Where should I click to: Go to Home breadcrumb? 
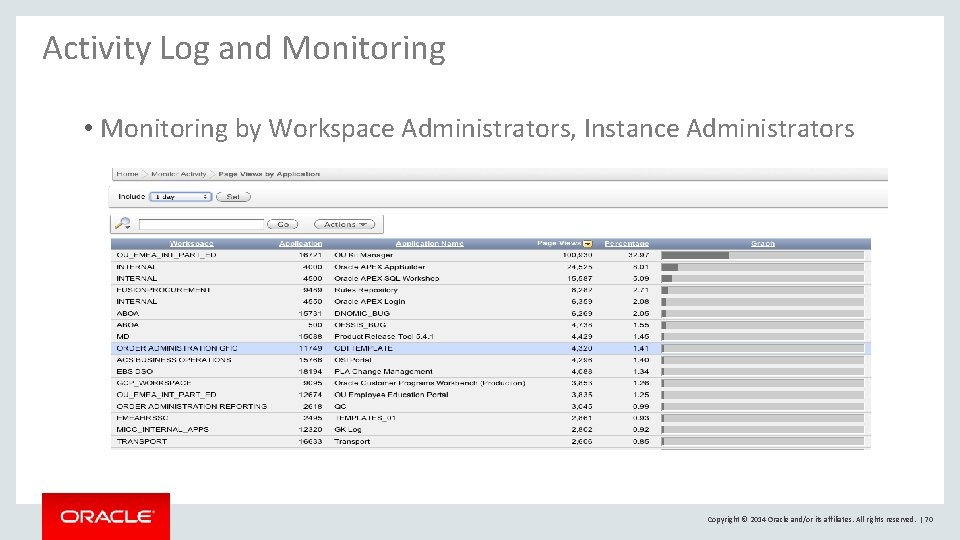127,174
